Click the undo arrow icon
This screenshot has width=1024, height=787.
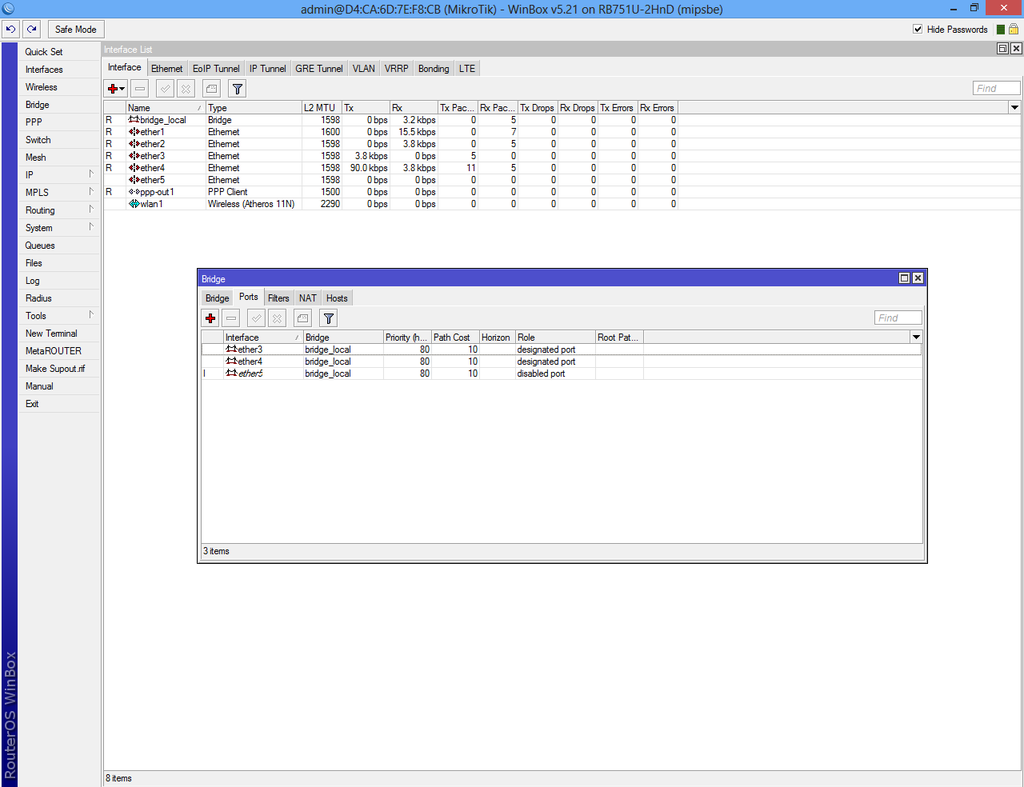coord(11,29)
